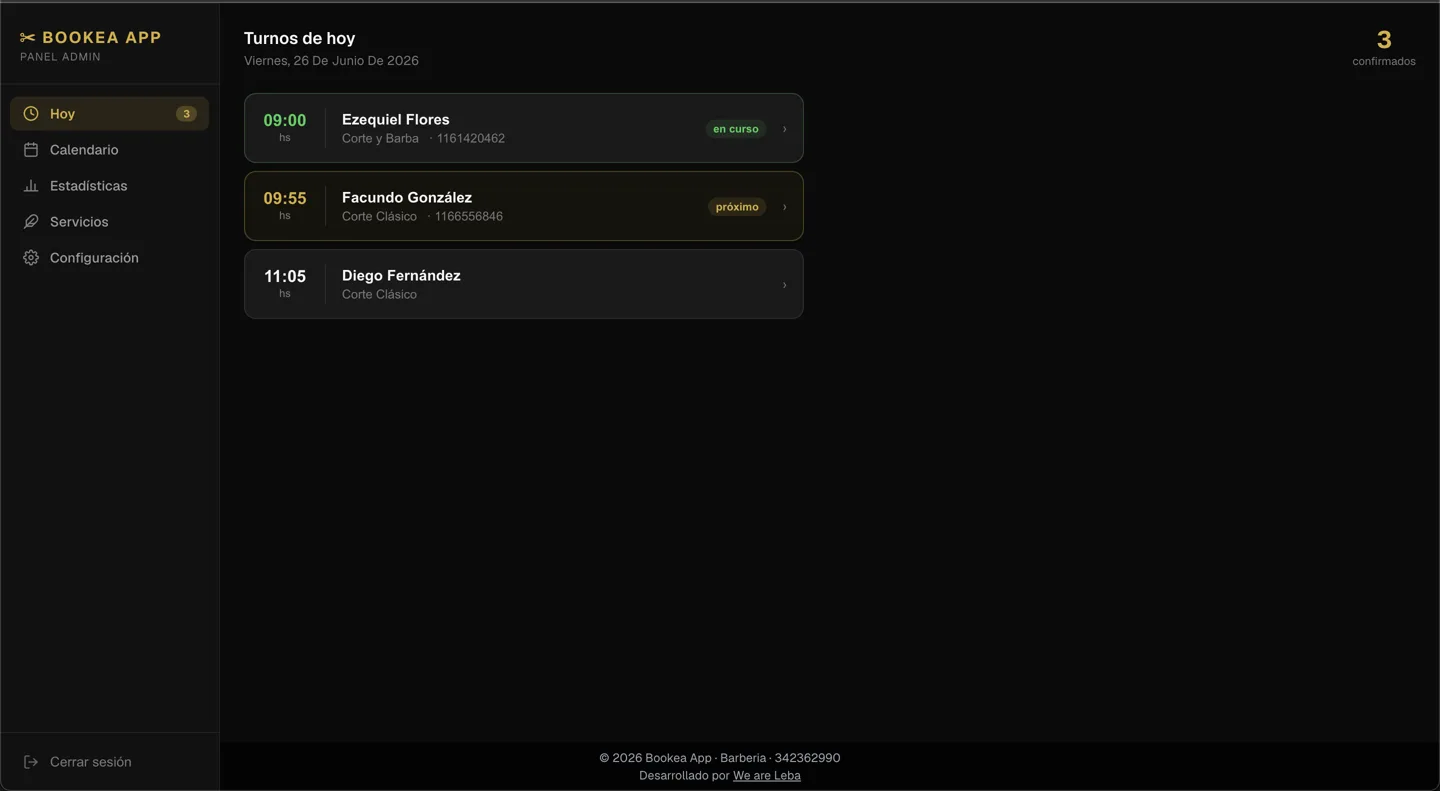Click the 'Turnos de hoy' heading
Viewport: 1440px width, 791px height.
(x=300, y=38)
